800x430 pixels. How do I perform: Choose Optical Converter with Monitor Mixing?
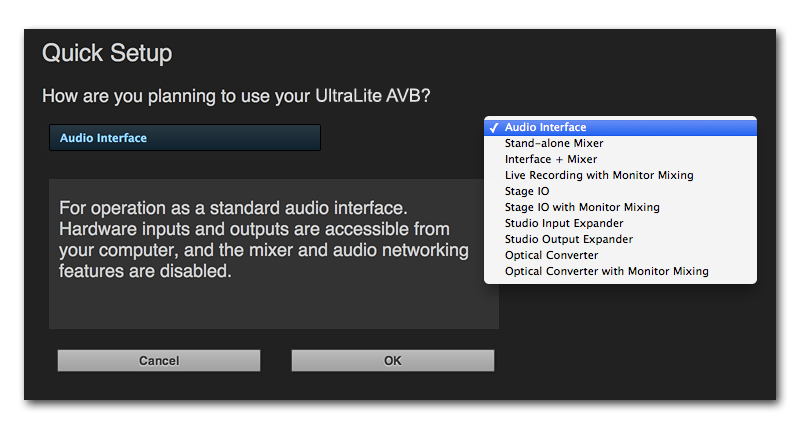[x=606, y=271]
